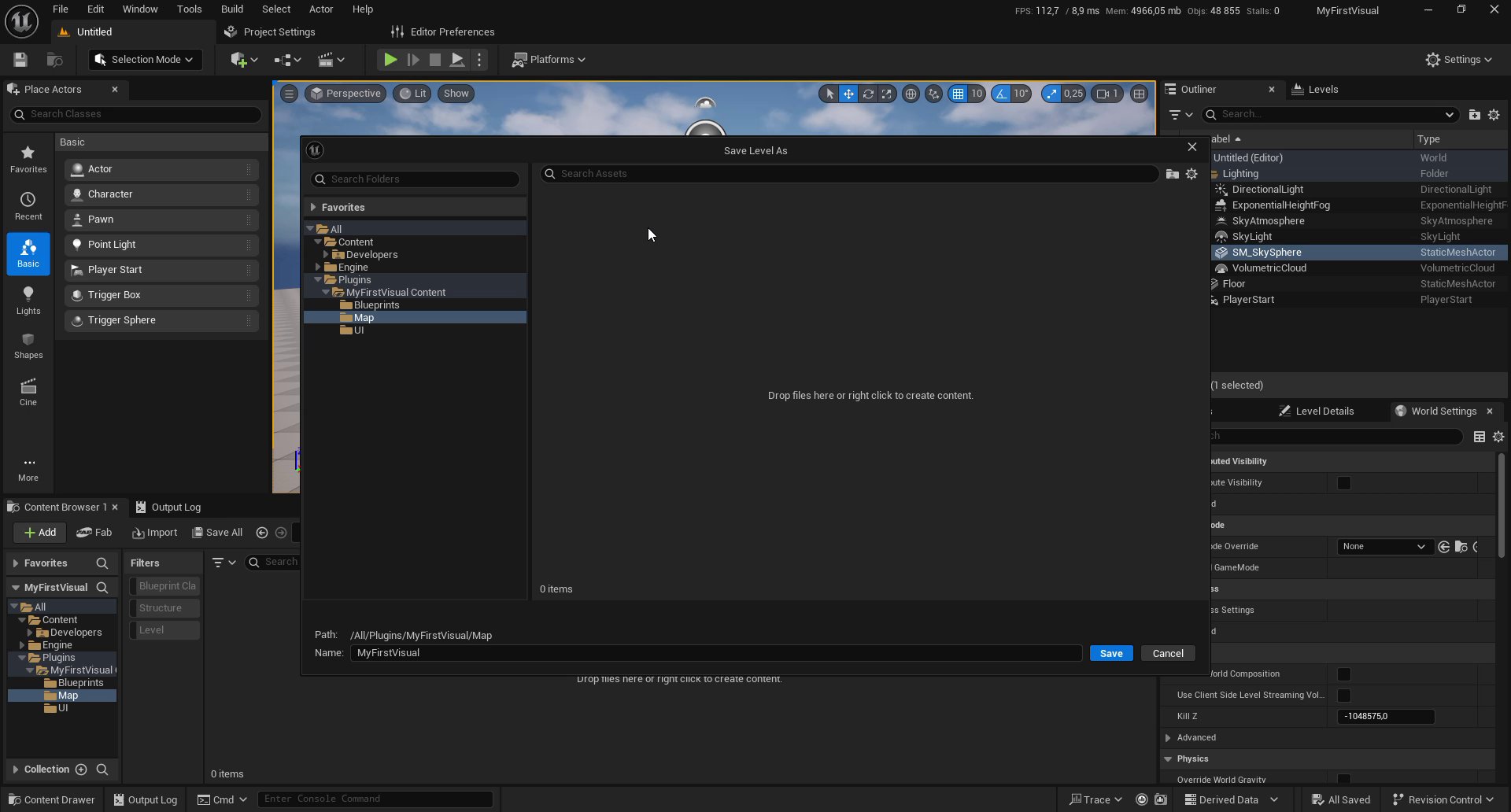Viewport: 1511px width, 812px height.
Task: Click Import in Content Browser
Action: point(154,533)
